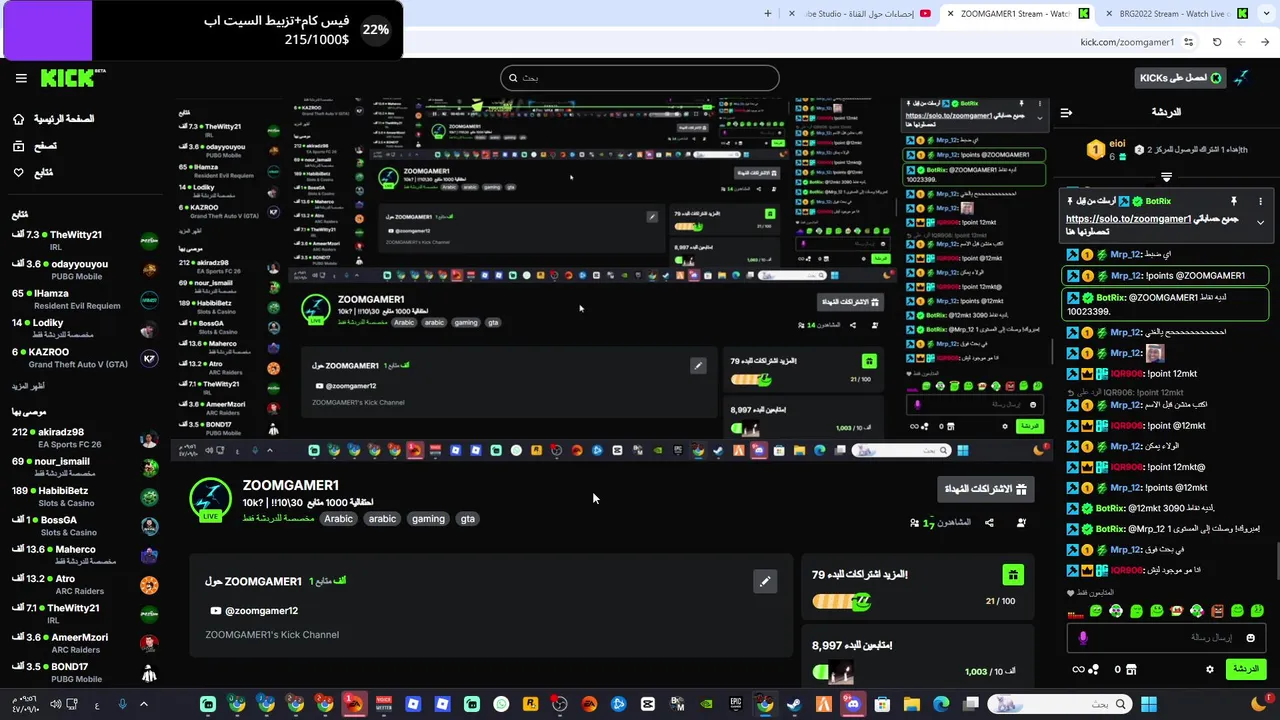The image size is (1280, 720).
Task: Open chat settings gear icon
Action: point(1209,669)
